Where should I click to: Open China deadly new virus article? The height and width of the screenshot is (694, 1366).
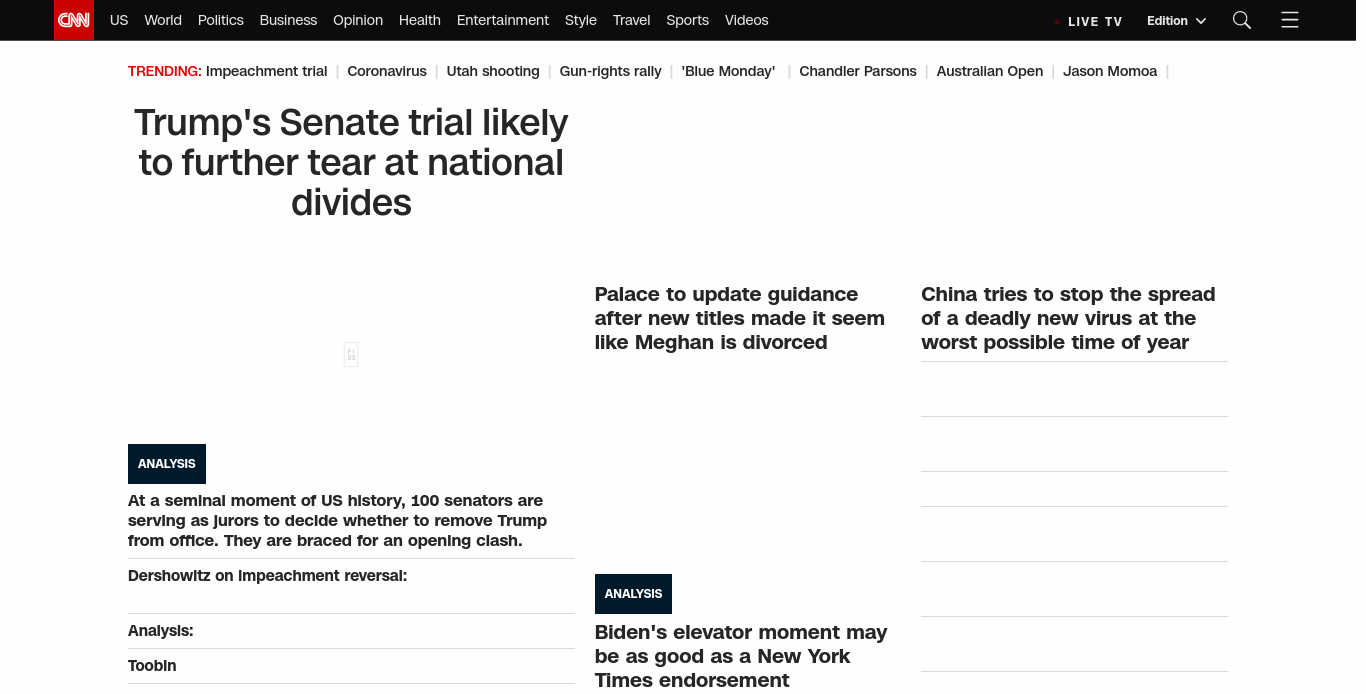[1067, 318]
